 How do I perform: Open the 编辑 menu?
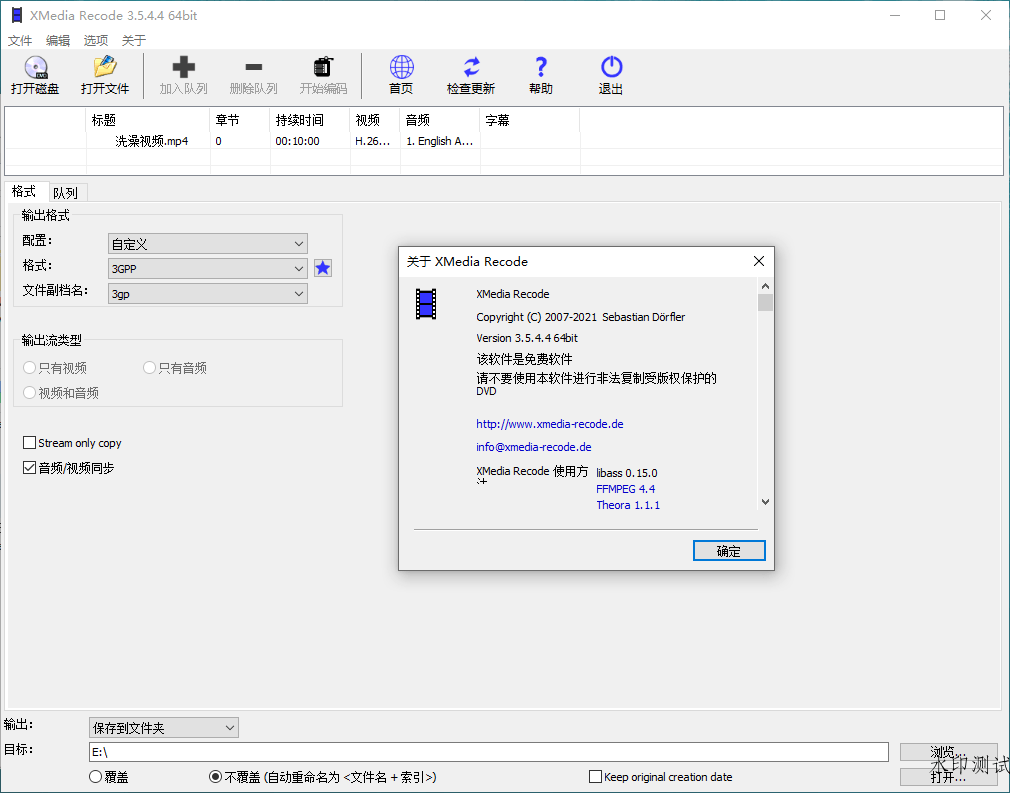click(57, 41)
